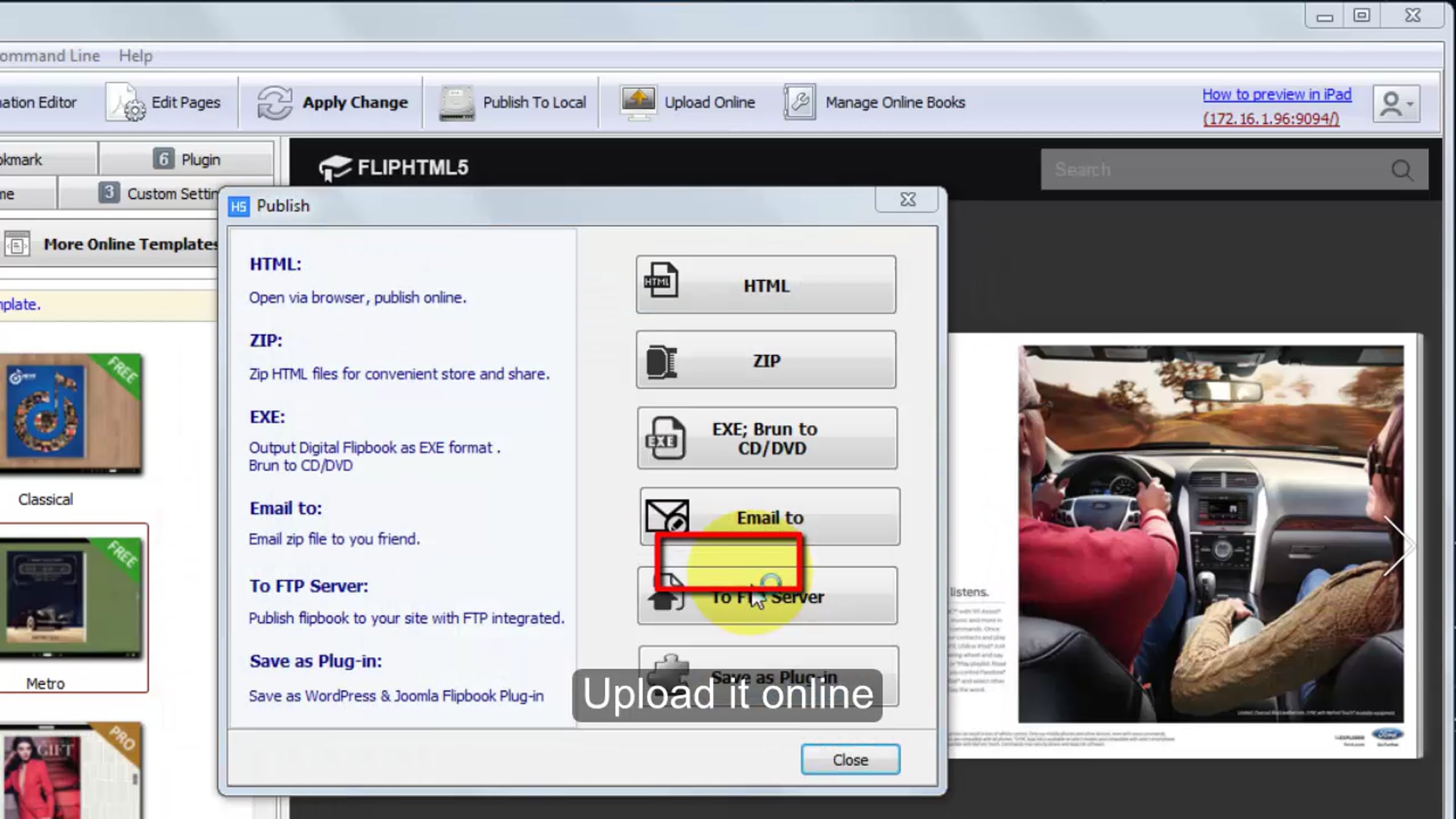Open the user account icon menu
Screen dimensions: 1456x819
(1396, 104)
